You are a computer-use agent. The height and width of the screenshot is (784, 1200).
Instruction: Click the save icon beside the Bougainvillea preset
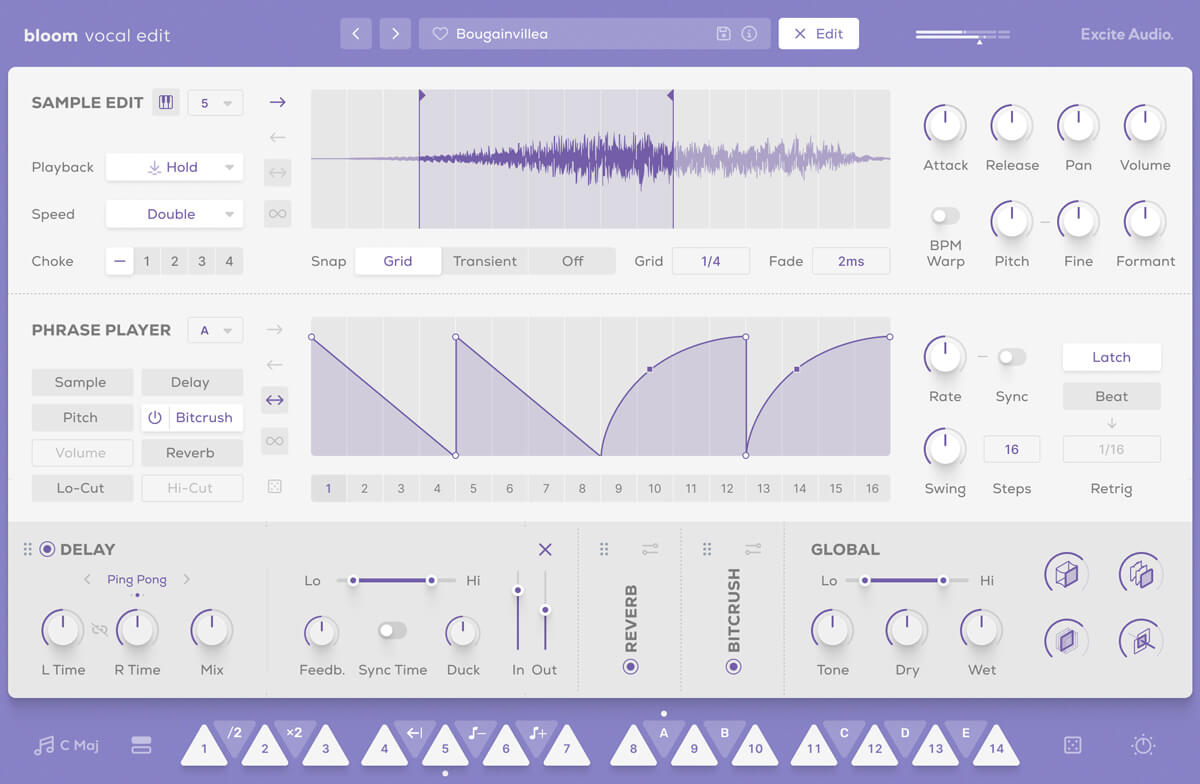click(x=722, y=33)
